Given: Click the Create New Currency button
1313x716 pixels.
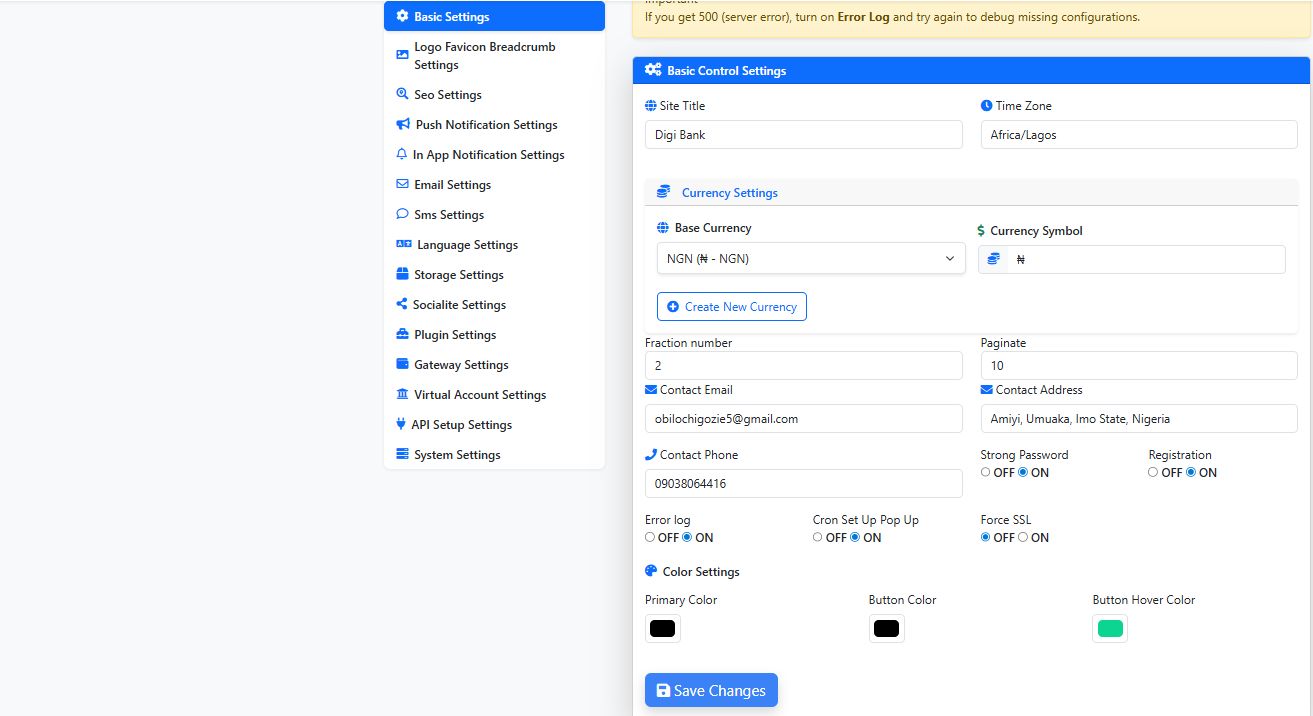Looking at the screenshot, I should (x=731, y=307).
